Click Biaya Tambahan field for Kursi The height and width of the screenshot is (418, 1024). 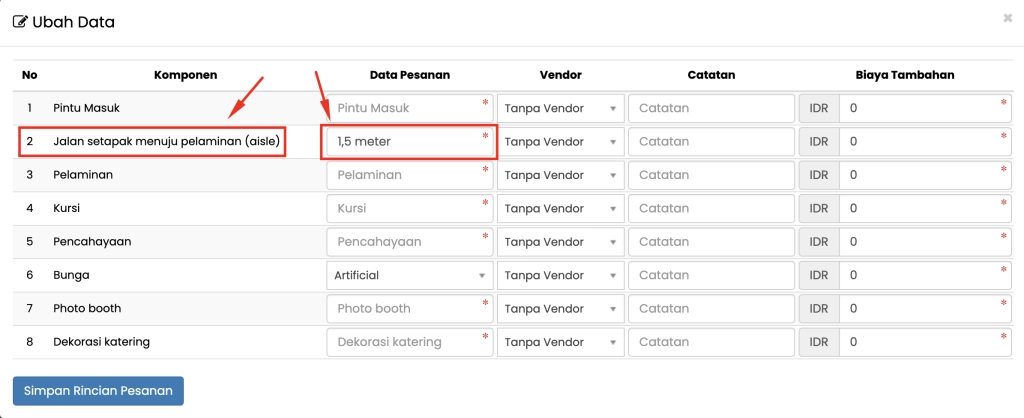(924, 208)
